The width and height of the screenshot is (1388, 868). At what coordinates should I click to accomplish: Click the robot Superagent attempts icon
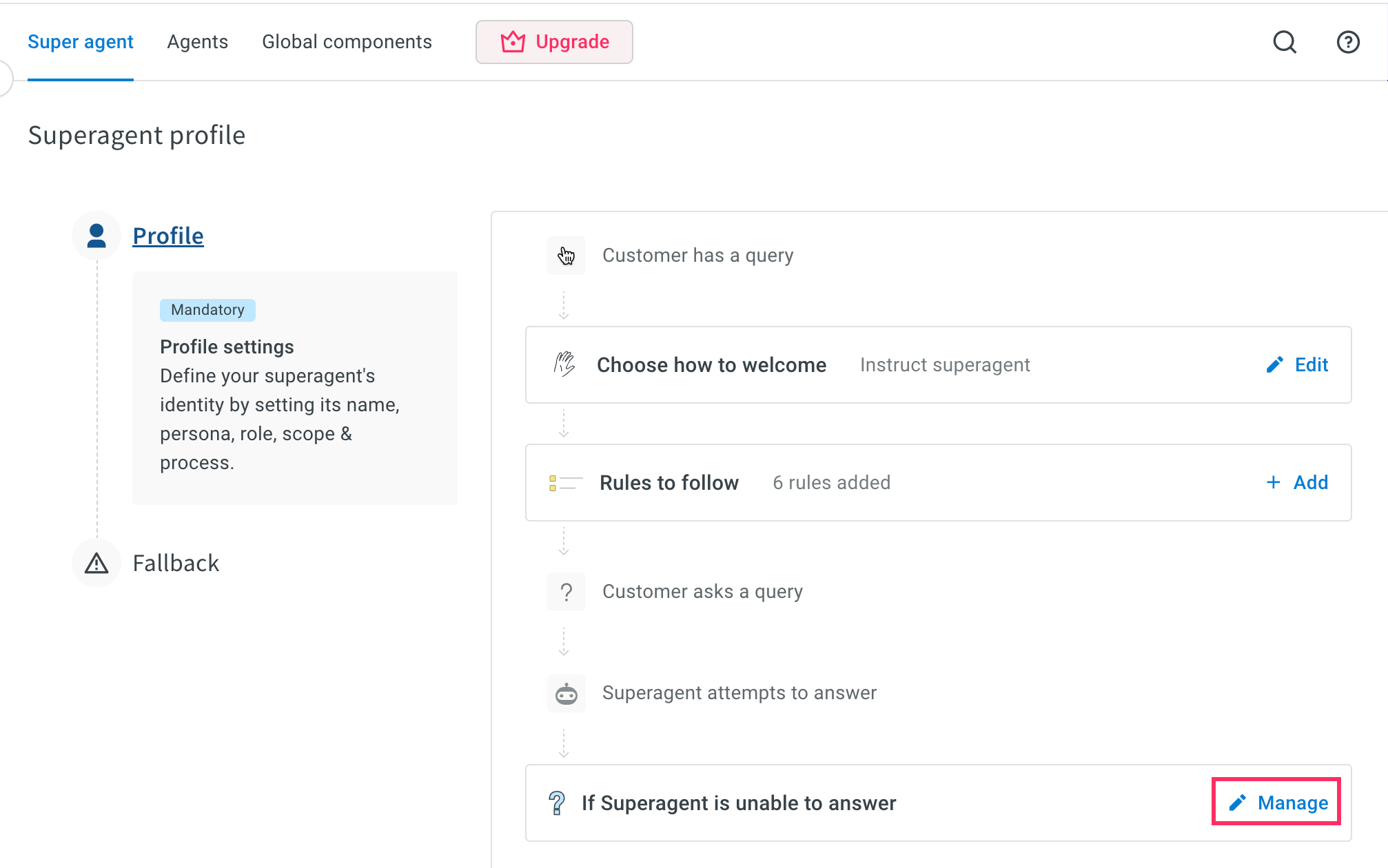566,693
